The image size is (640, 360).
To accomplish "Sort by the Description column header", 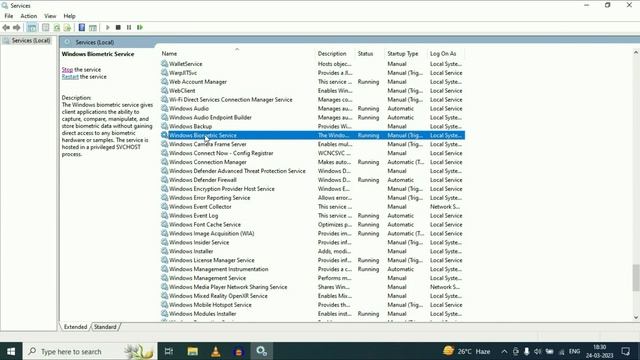I will click(x=332, y=53).
